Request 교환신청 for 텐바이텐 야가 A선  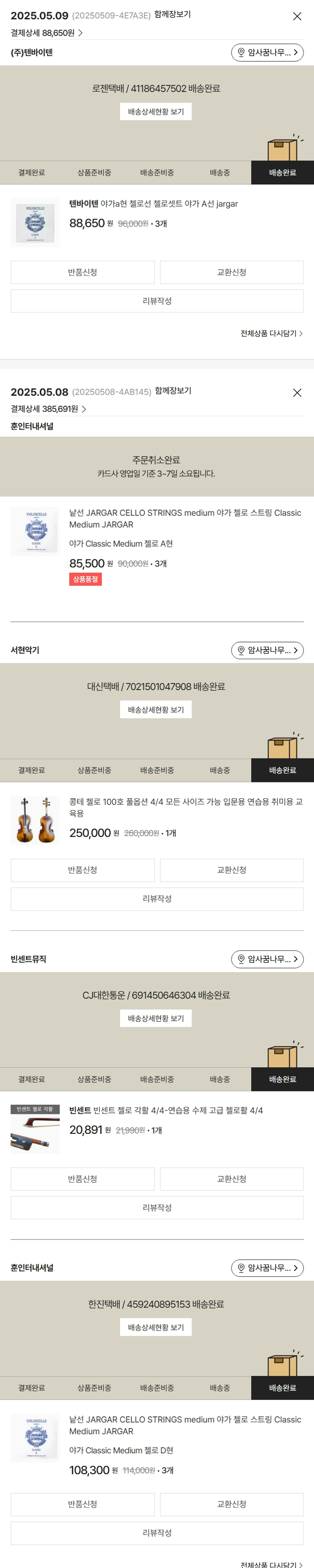[x=232, y=273]
